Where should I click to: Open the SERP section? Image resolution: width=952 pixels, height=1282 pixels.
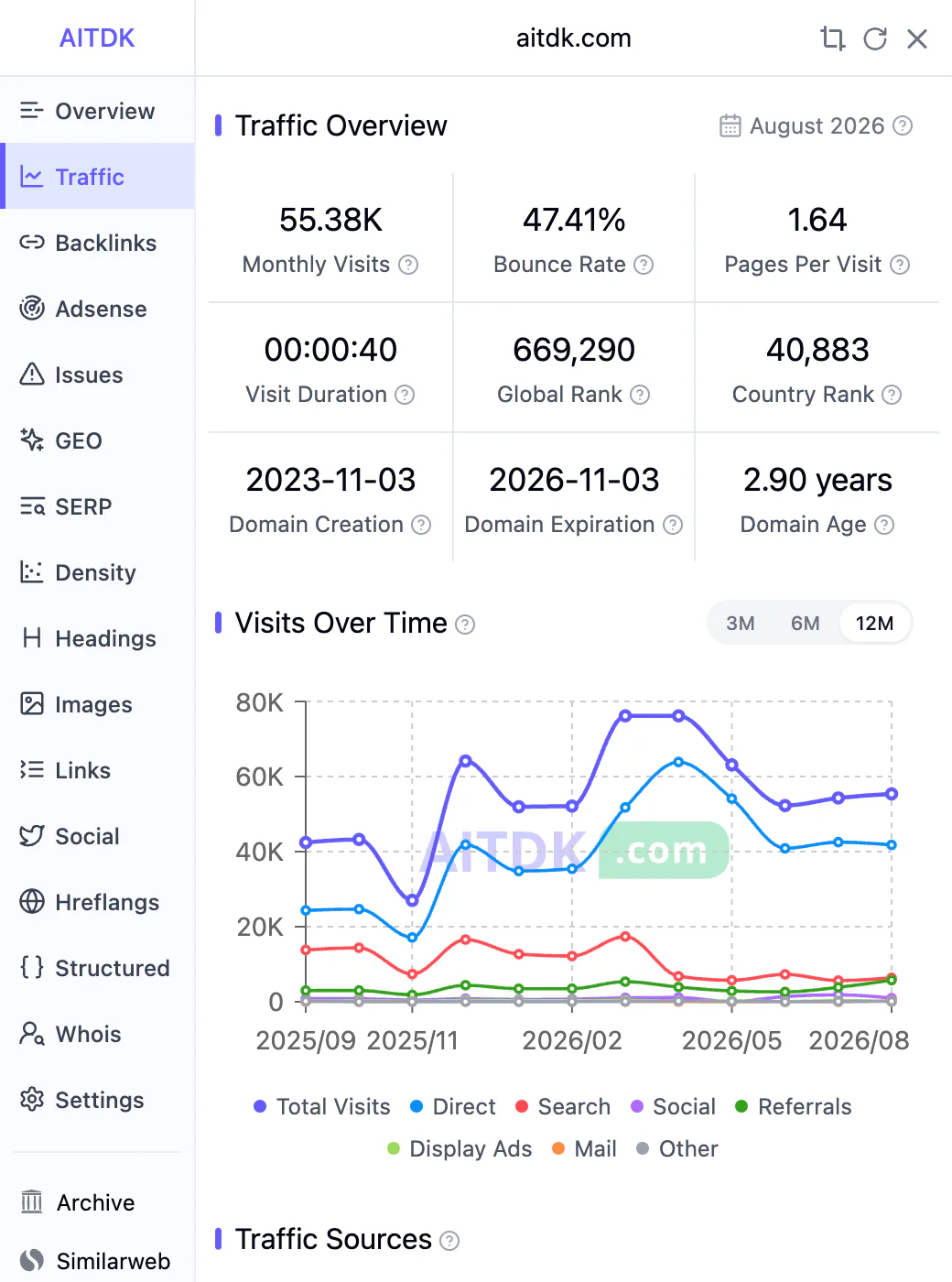click(x=97, y=506)
